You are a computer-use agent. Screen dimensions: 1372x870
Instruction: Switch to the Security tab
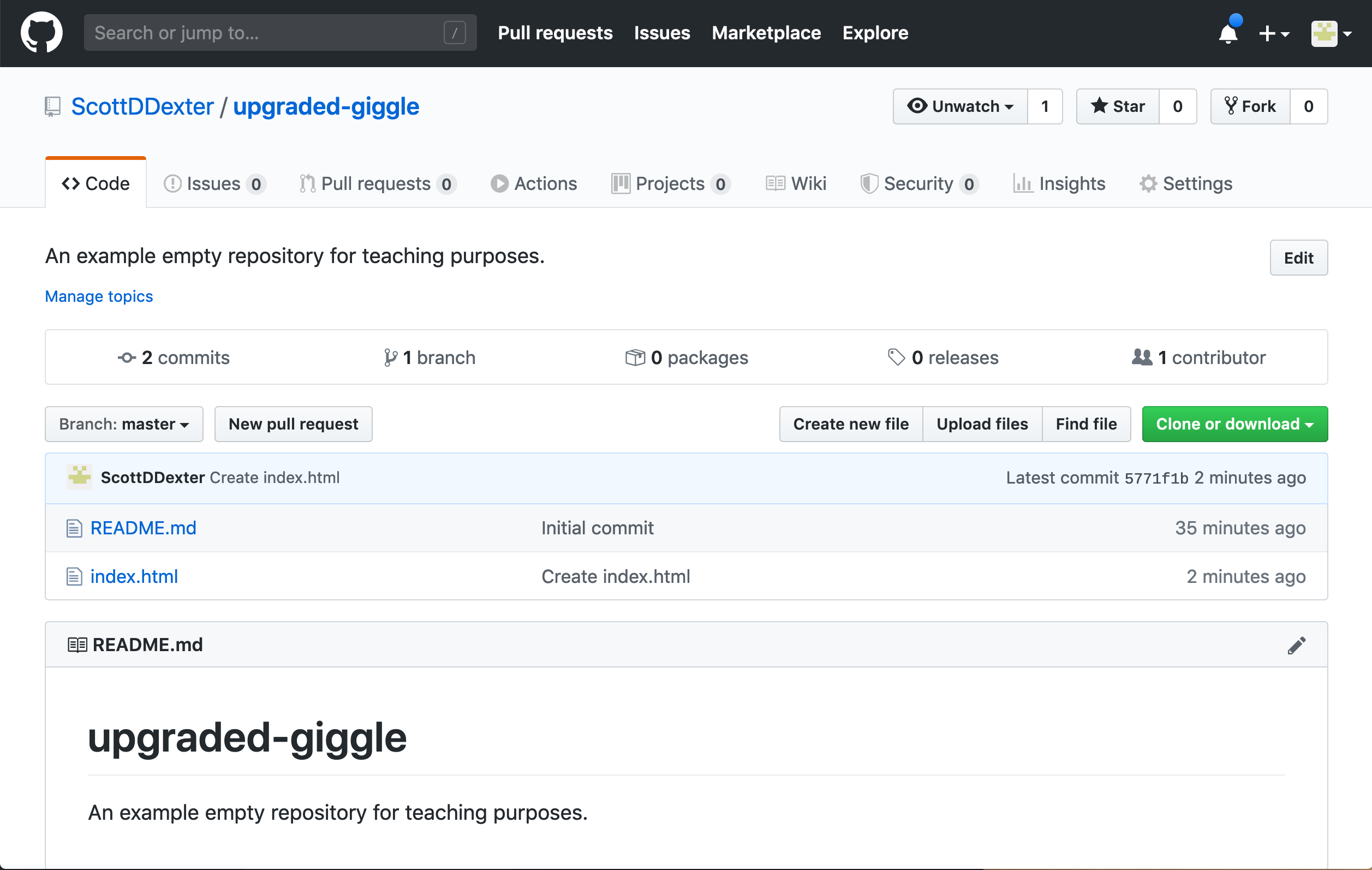pos(919,183)
